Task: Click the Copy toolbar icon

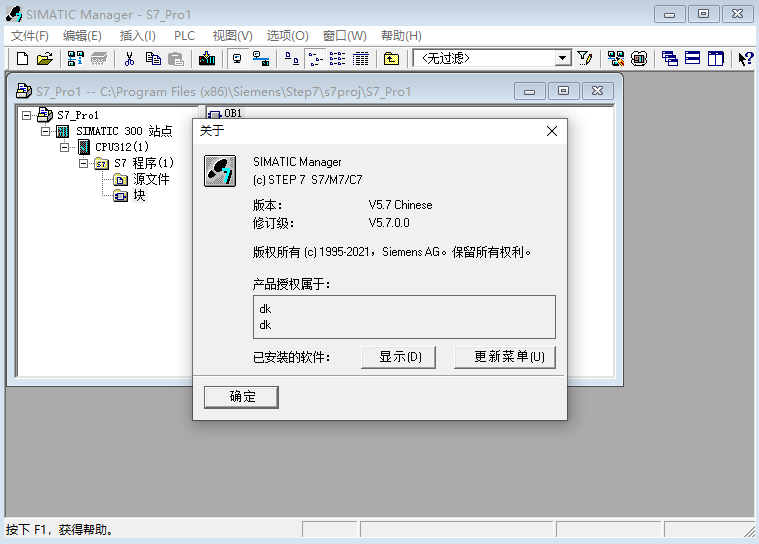Action: tap(153, 59)
